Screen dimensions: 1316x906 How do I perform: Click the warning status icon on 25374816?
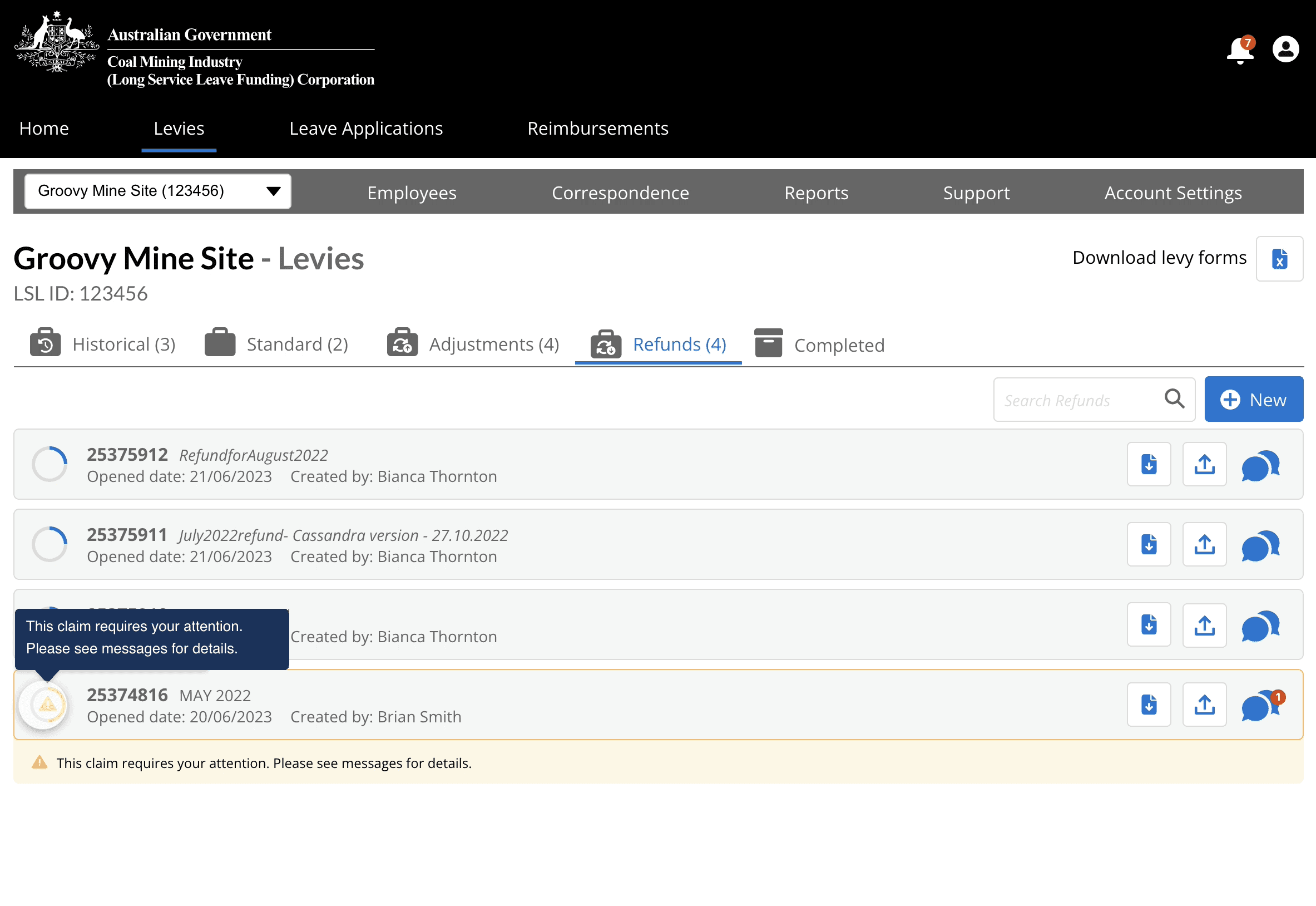tap(48, 705)
